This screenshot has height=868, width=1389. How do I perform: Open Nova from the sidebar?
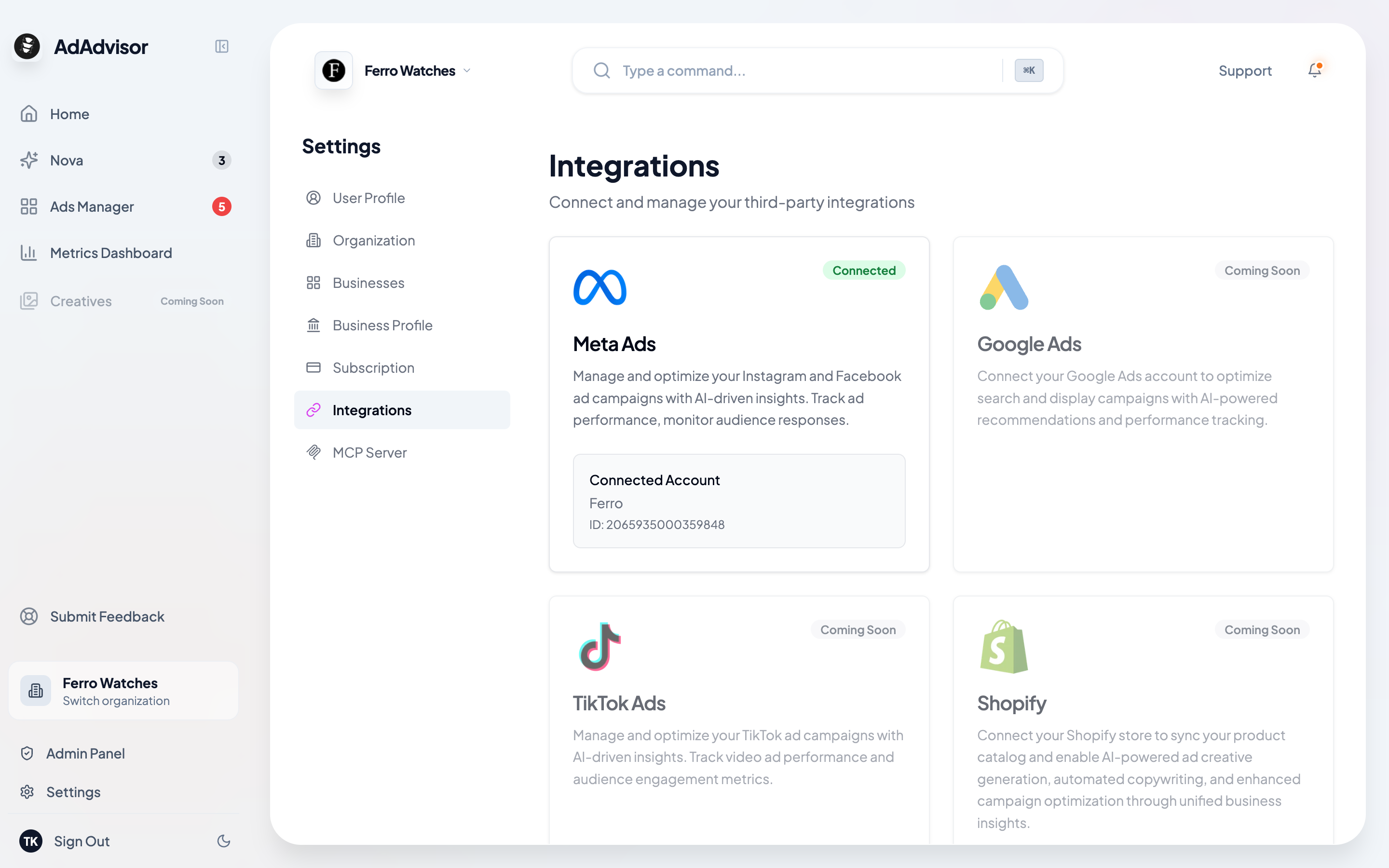(x=66, y=160)
